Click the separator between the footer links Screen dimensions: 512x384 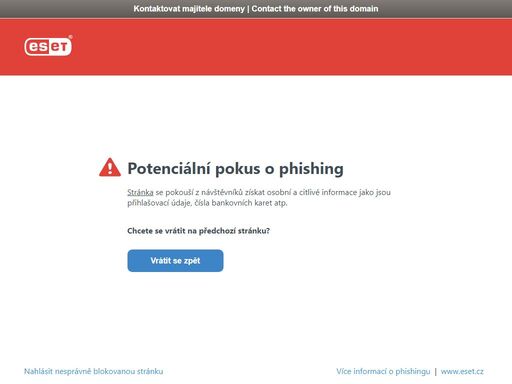pyautogui.click(x=436, y=371)
